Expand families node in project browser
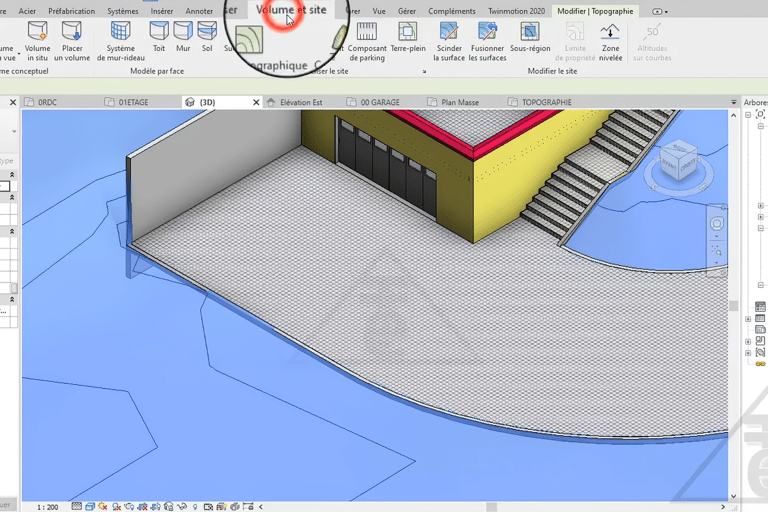The image size is (768, 512). [x=748, y=341]
